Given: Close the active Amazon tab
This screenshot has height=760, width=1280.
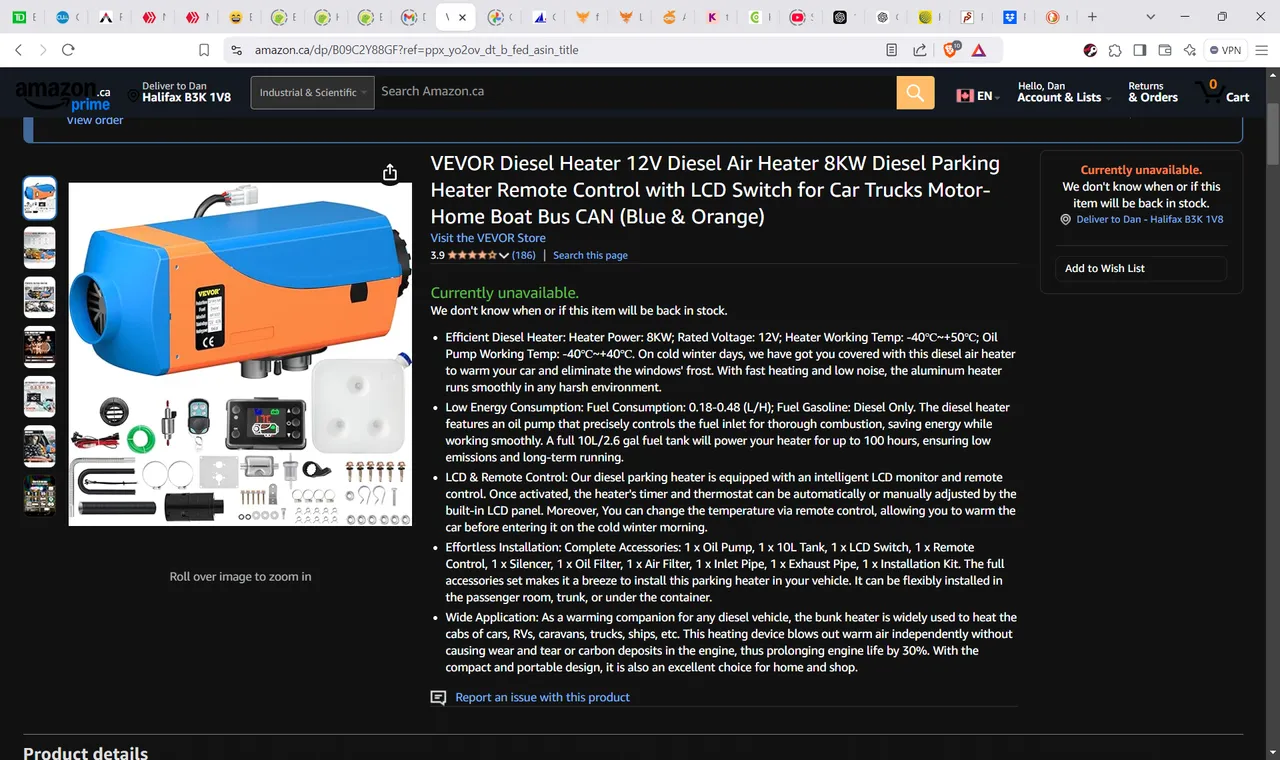Looking at the screenshot, I should pos(462,17).
